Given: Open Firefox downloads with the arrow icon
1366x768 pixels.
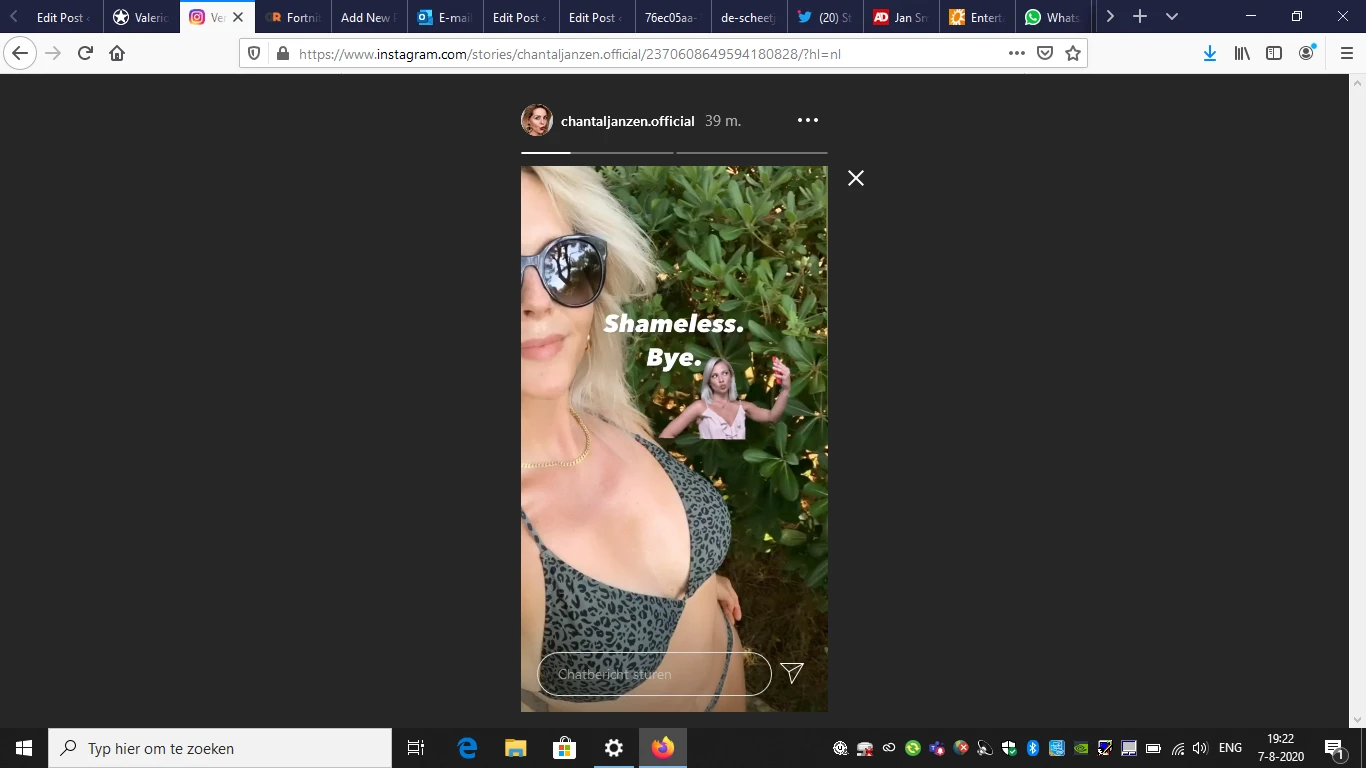Looking at the screenshot, I should 1210,53.
